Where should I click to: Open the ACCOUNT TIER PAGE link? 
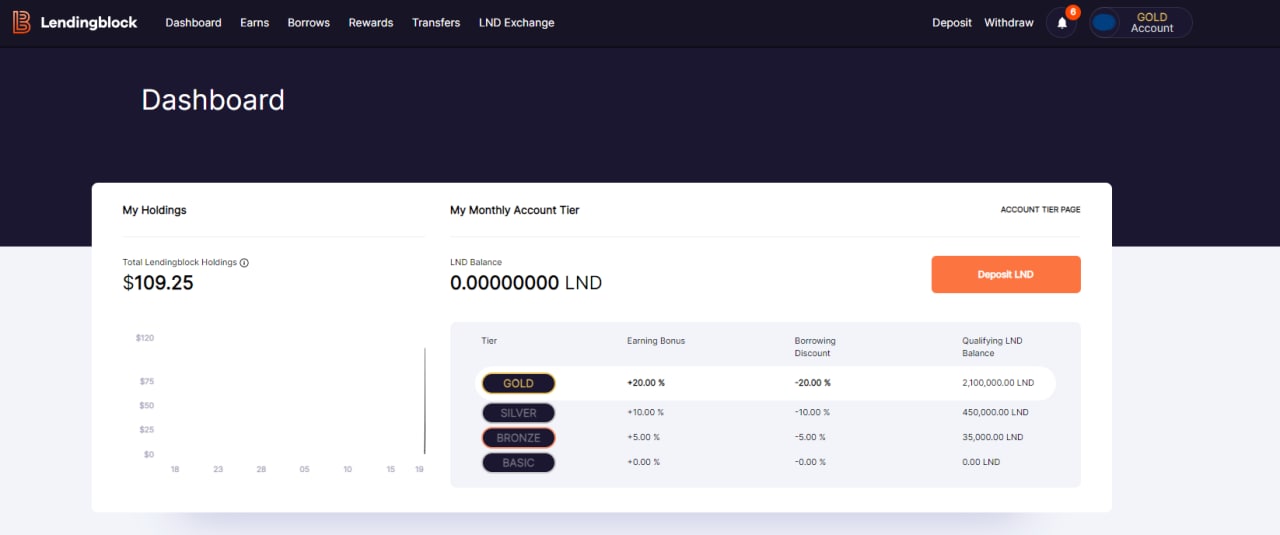click(x=1040, y=210)
